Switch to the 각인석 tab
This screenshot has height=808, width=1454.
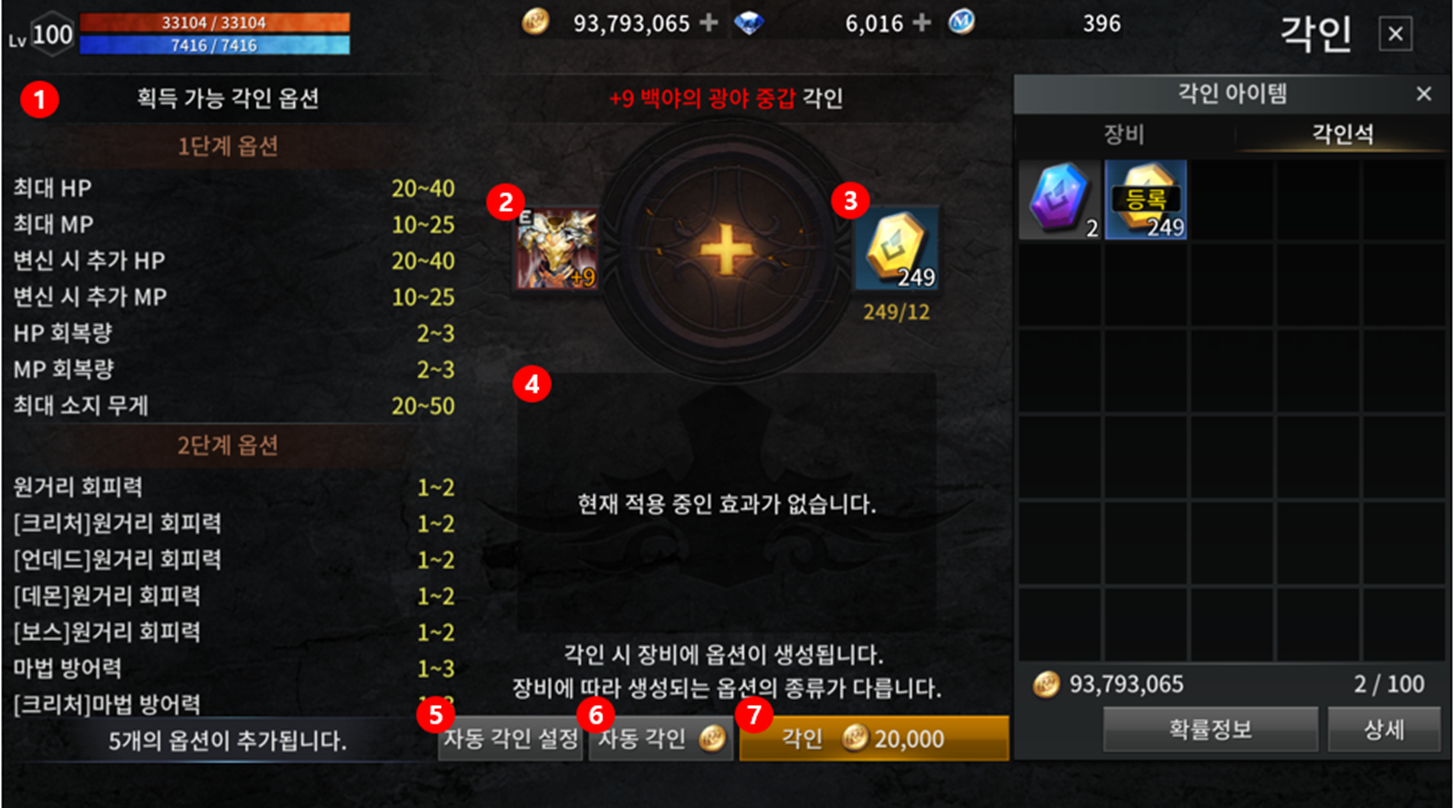point(1341,135)
